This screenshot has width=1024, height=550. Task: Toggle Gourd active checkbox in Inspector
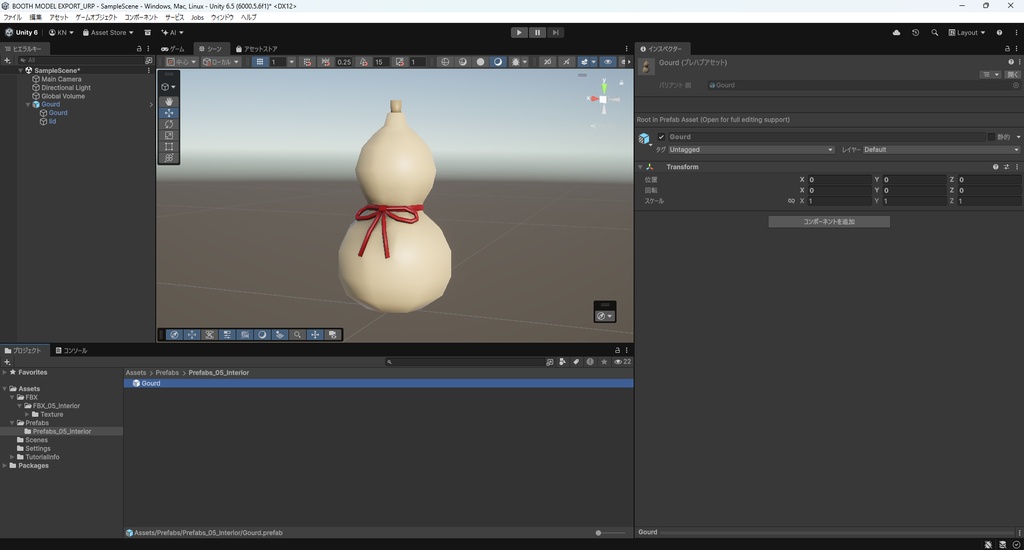(661, 137)
